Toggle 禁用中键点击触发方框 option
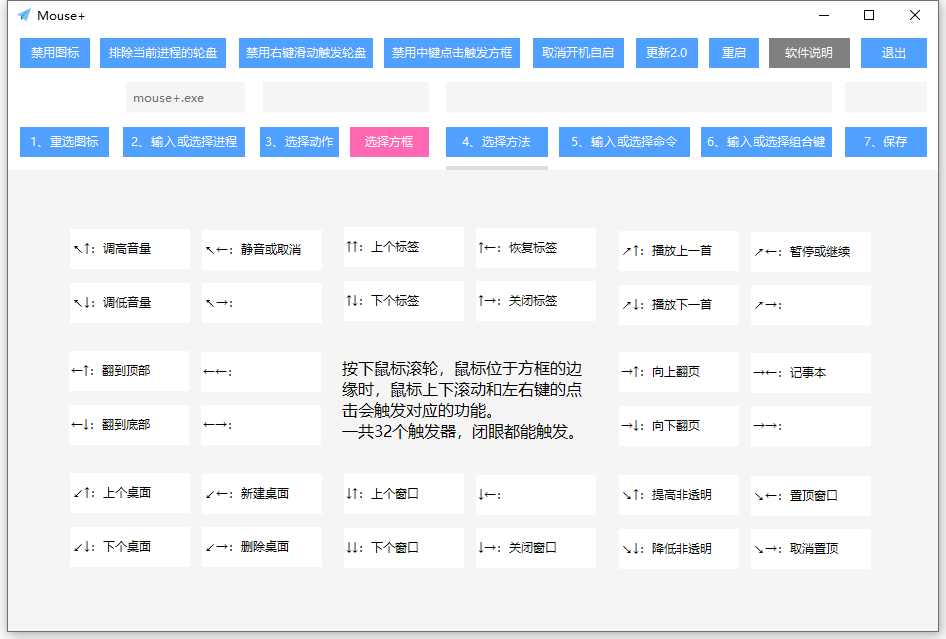 click(452, 53)
